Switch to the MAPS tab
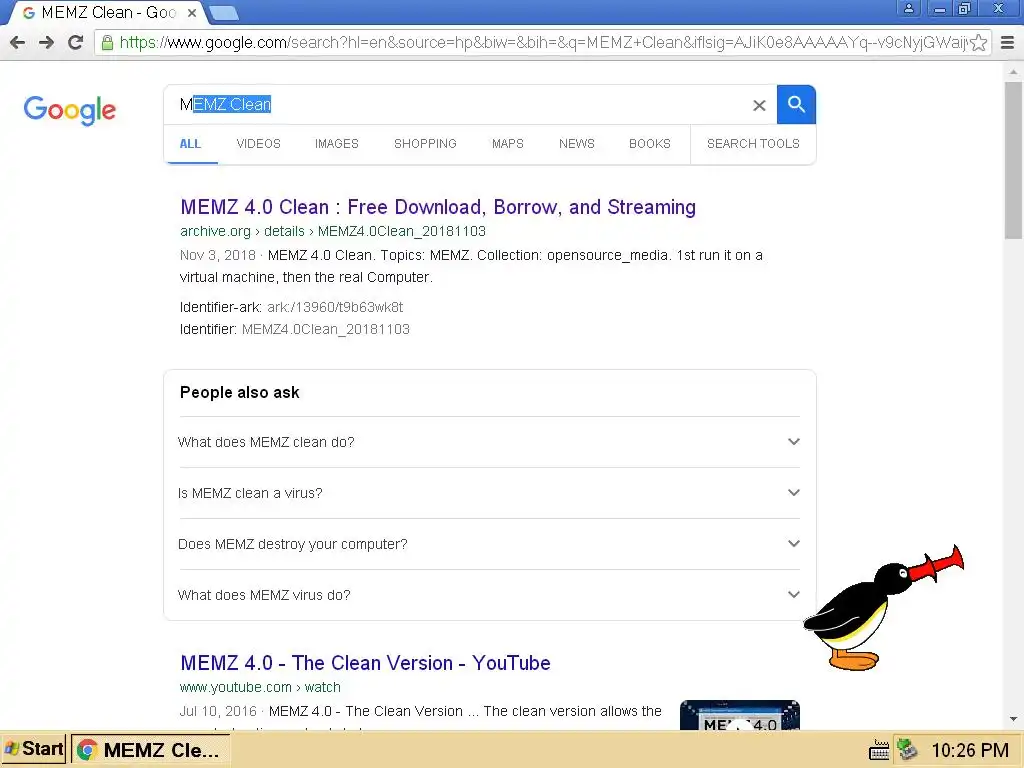Screen dimensions: 1024x768 507,144
